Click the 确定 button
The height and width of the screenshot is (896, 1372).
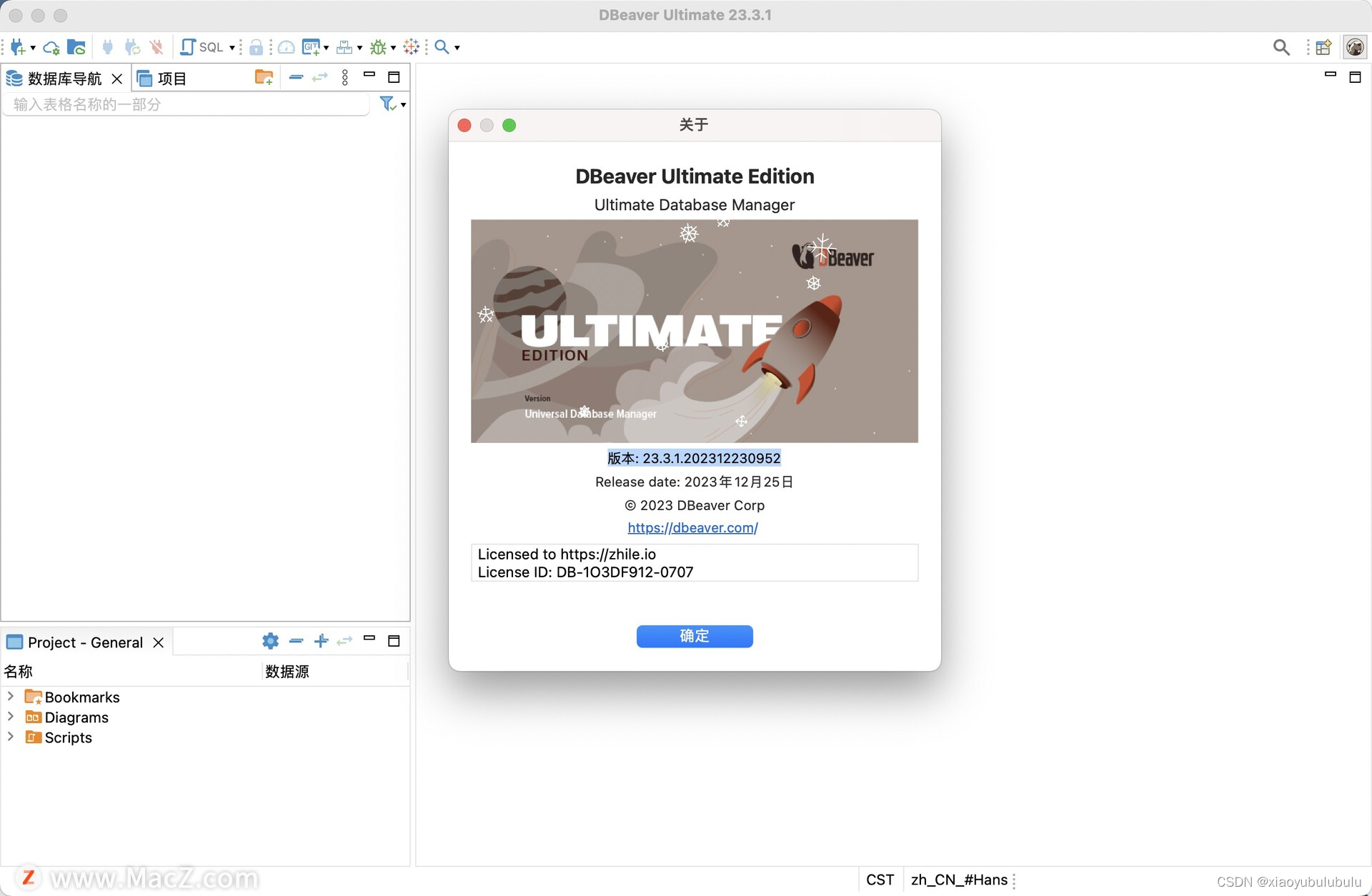[694, 636]
